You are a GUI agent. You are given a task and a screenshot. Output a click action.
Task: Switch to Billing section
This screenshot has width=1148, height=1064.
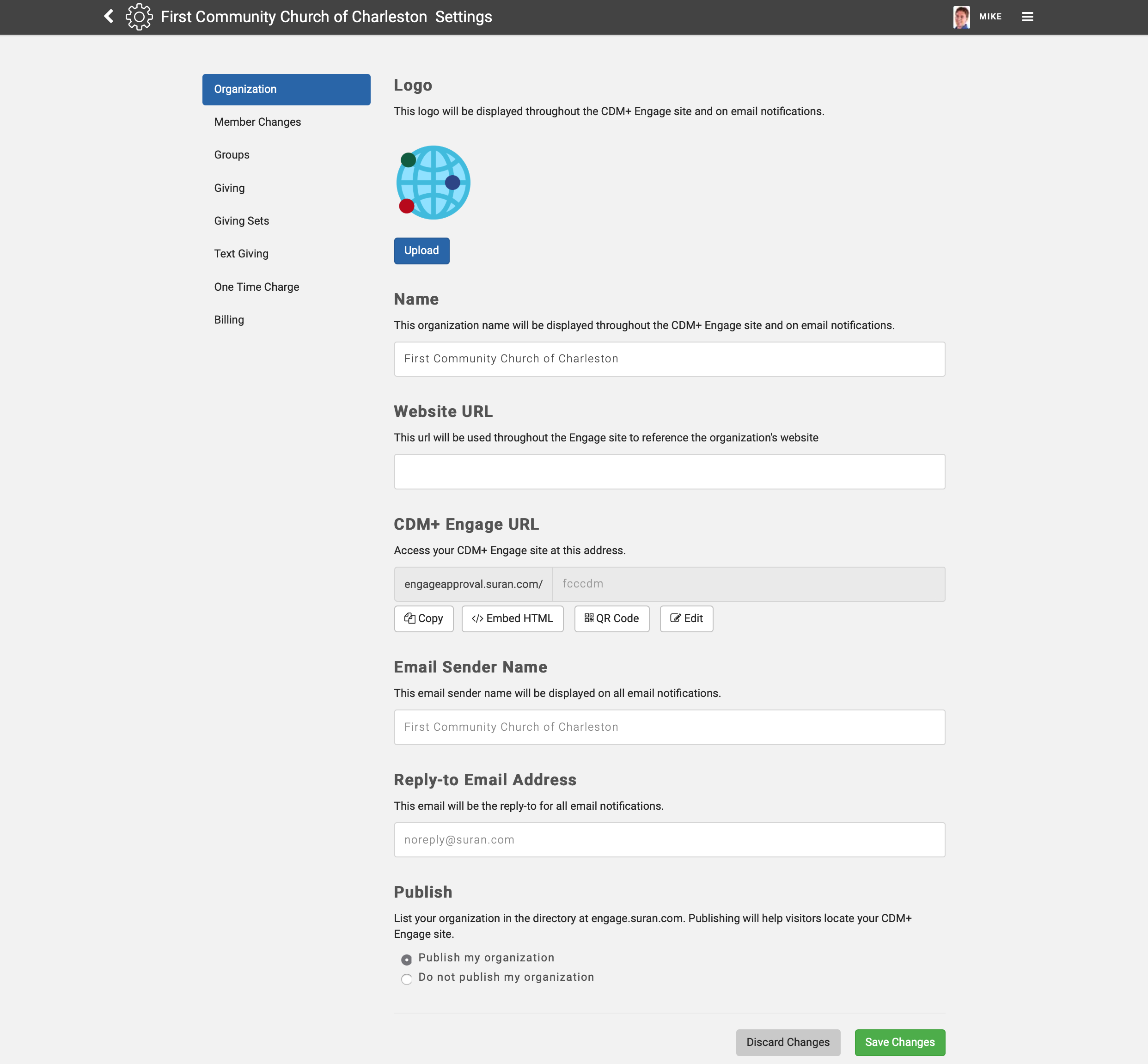pyautogui.click(x=229, y=319)
